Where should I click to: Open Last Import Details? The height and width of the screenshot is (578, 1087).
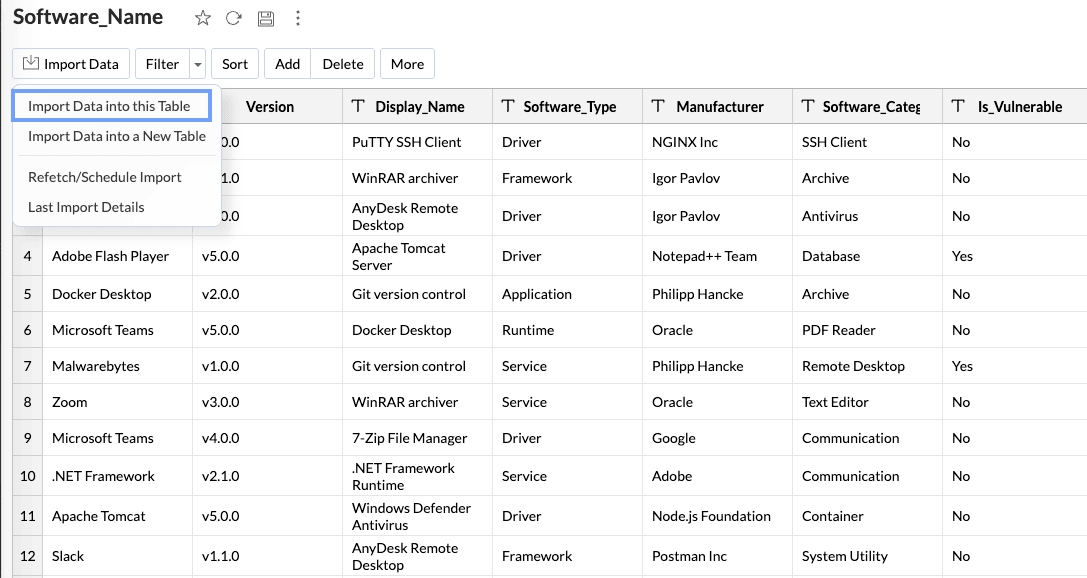pos(86,207)
